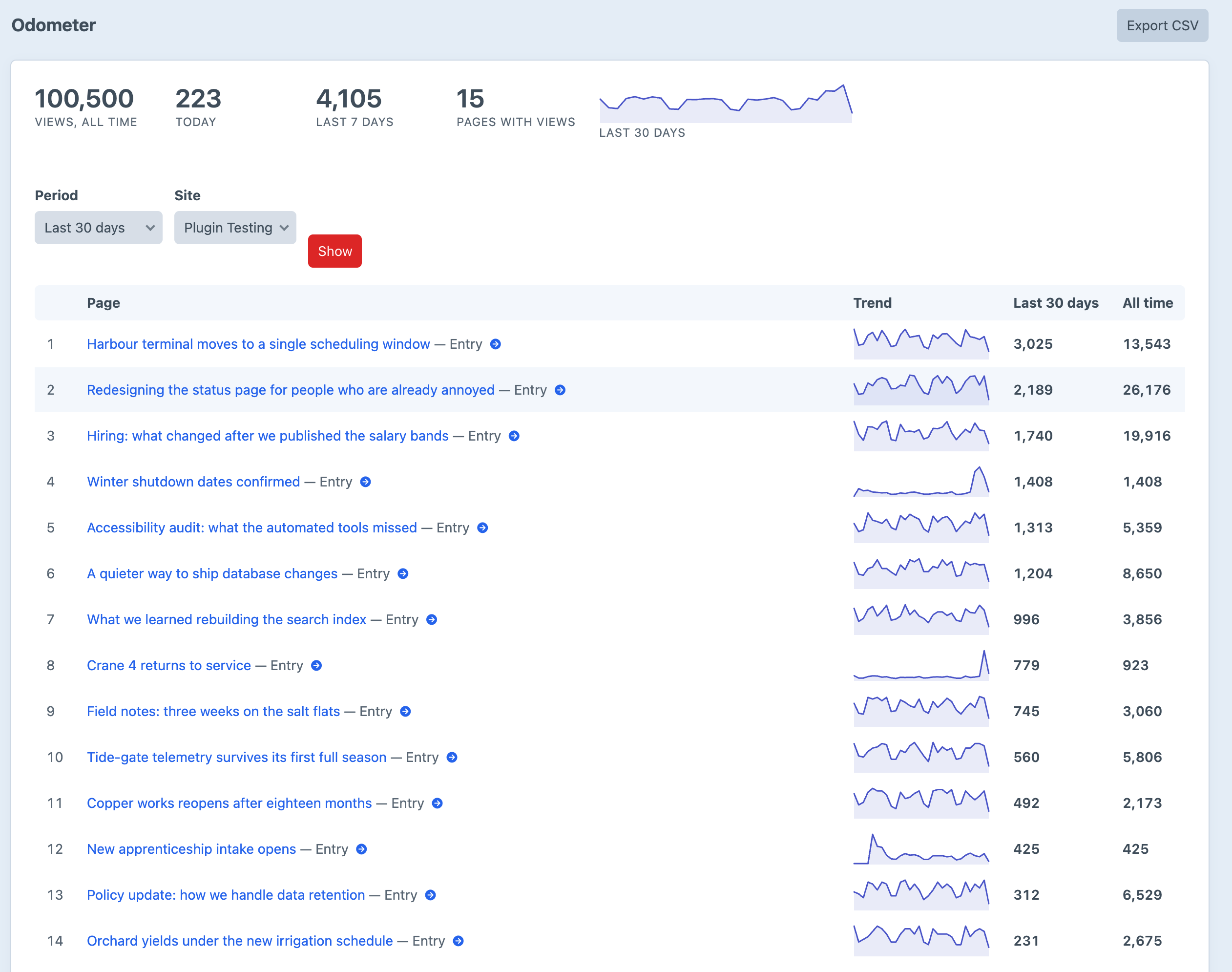Open Hiring: what changed after salary bands link
The height and width of the screenshot is (972, 1232).
[268, 436]
